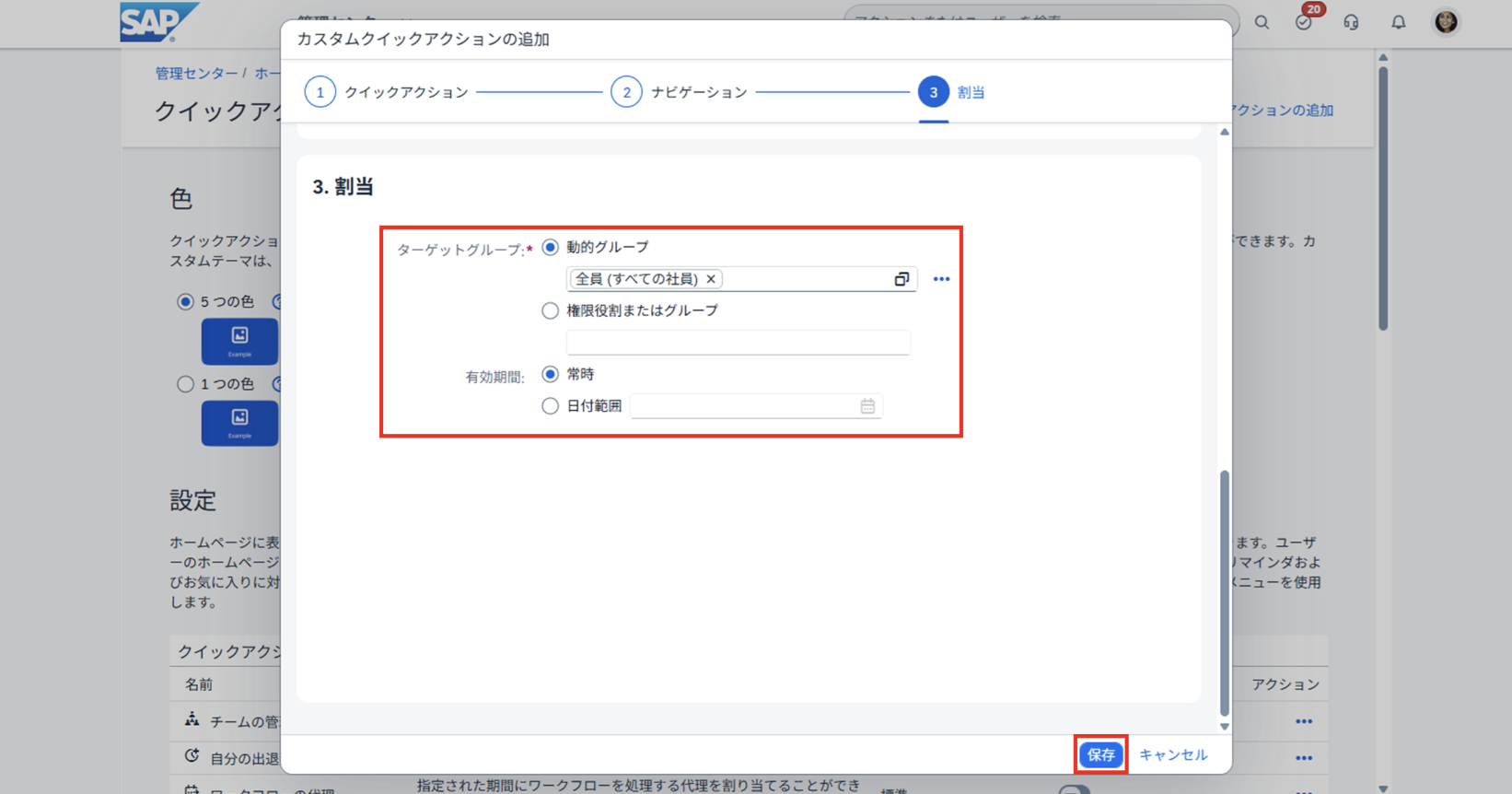Click the value help icon in group field
This screenshot has width=1512, height=794.
(x=901, y=279)
